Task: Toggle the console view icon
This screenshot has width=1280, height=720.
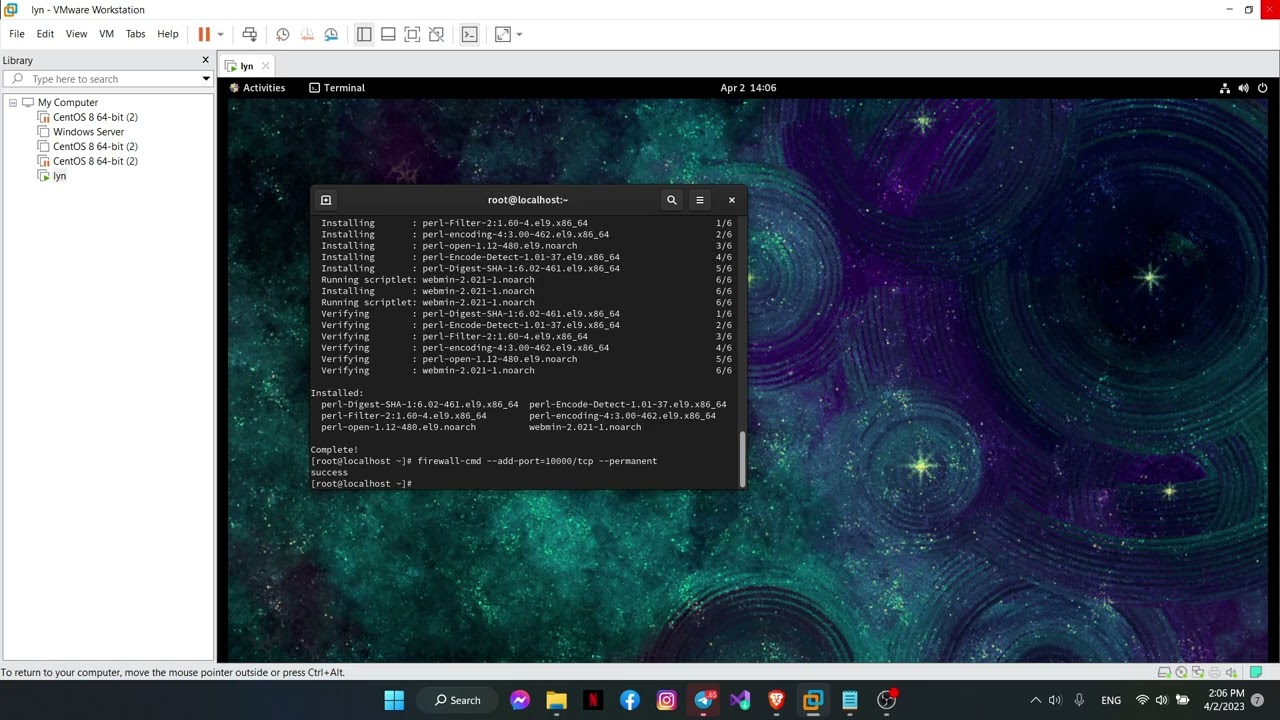Action: click(469, 34)
